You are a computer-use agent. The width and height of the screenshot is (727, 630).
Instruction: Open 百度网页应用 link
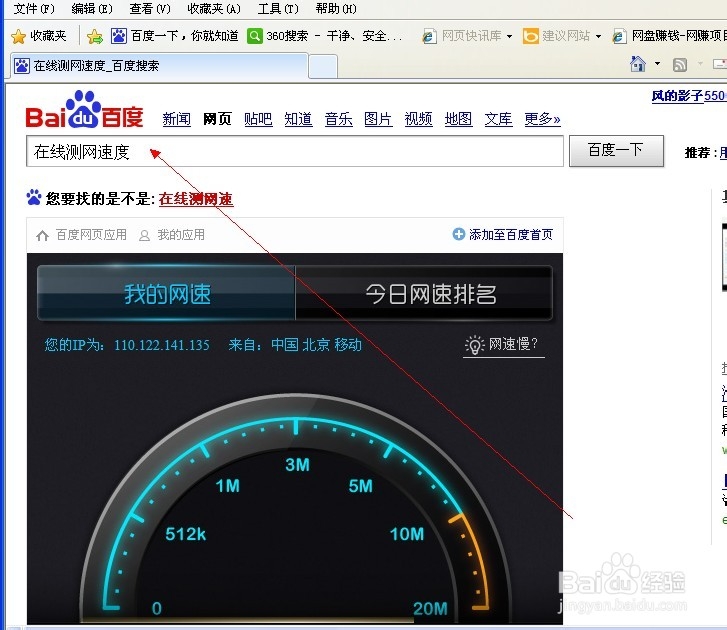click(x=91, y=235)
